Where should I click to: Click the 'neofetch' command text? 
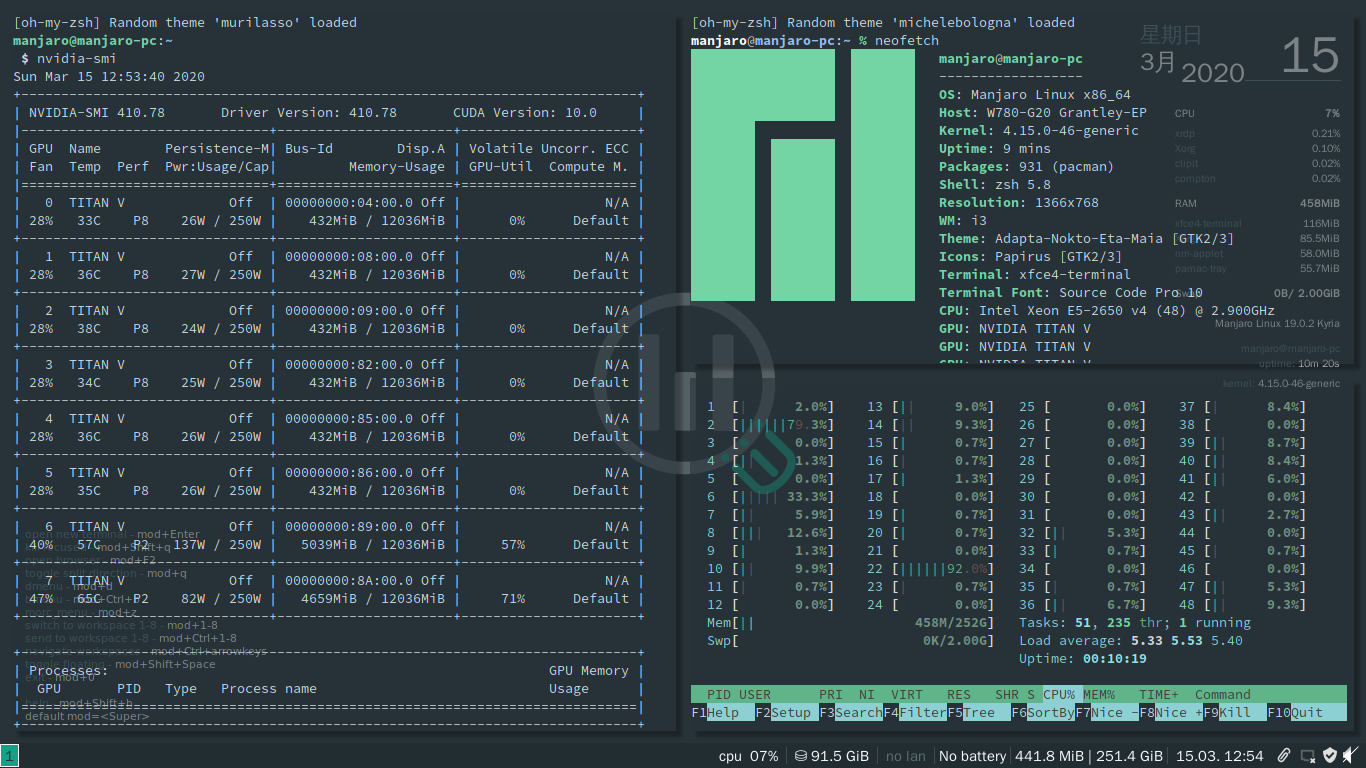coord(907,41)
